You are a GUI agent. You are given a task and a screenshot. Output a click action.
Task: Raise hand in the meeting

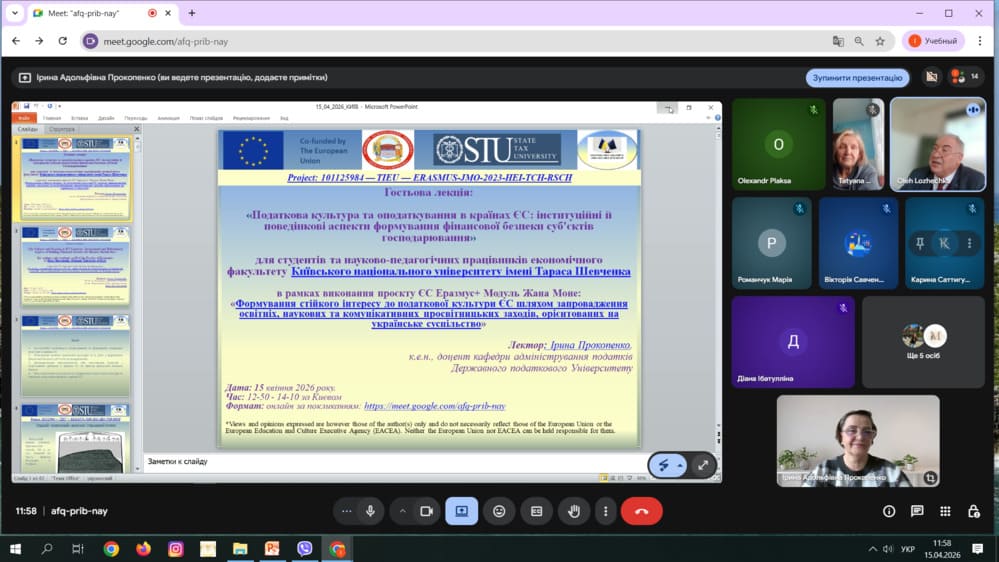pyautogui.click(x=574, y=511)
